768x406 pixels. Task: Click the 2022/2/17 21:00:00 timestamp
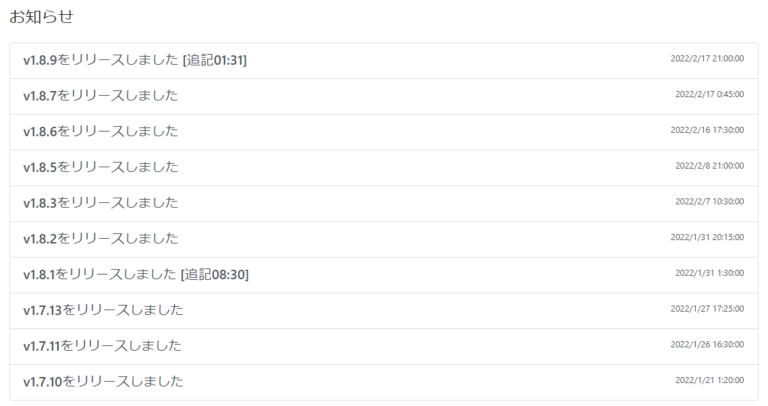pyautogui.click(x=707, y=58)
